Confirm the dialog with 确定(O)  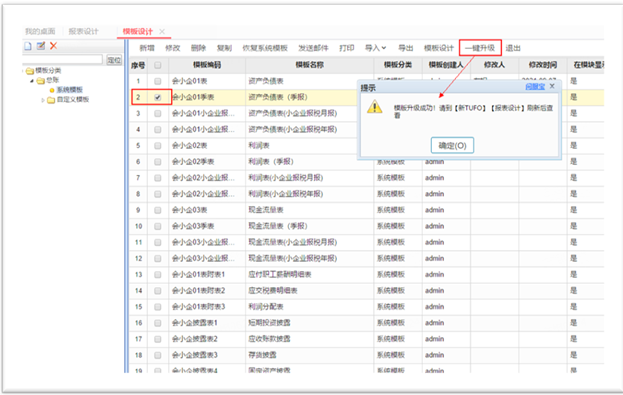pos(452,145)
